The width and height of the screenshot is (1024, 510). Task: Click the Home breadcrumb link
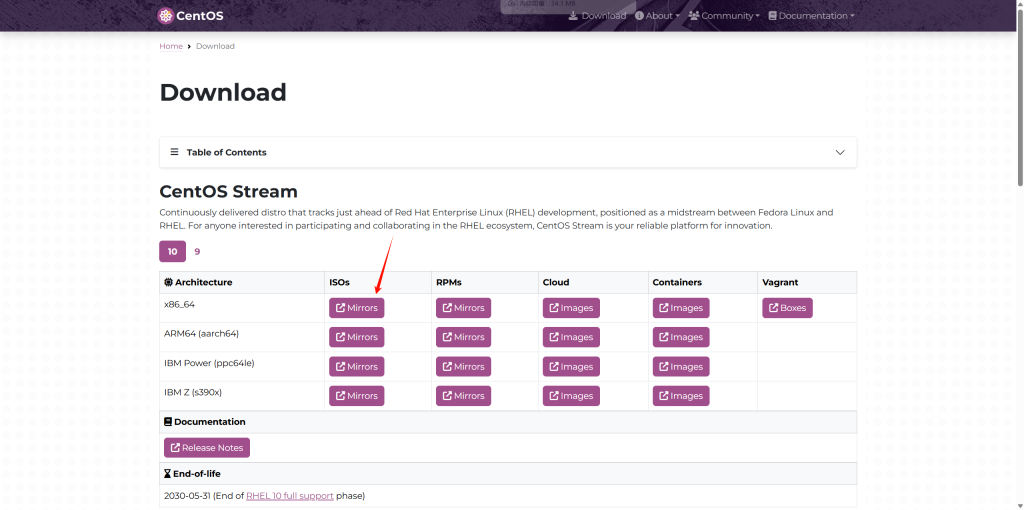171,46
